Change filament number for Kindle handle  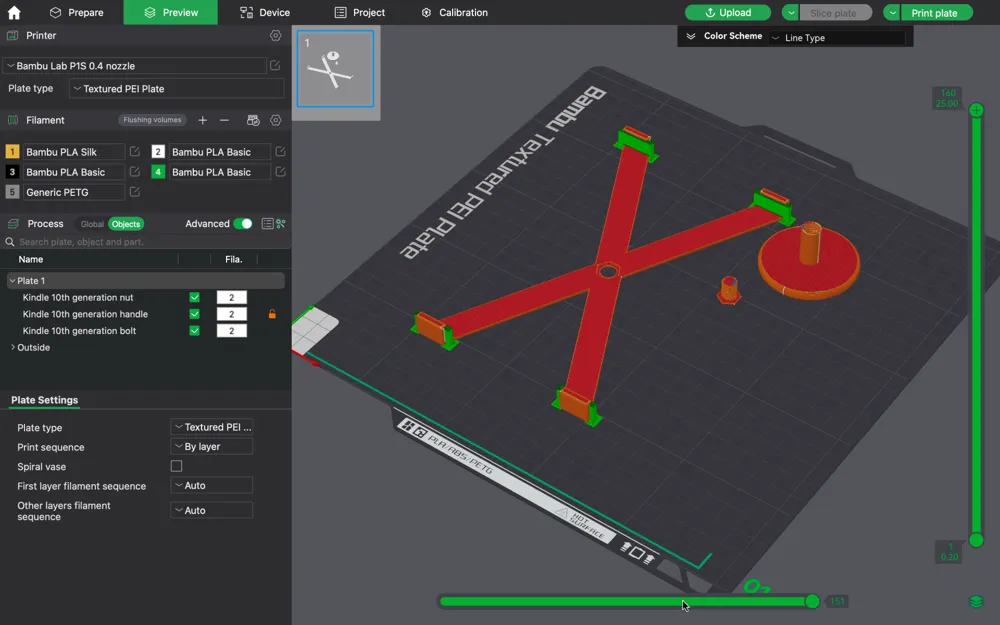[232, 314]
